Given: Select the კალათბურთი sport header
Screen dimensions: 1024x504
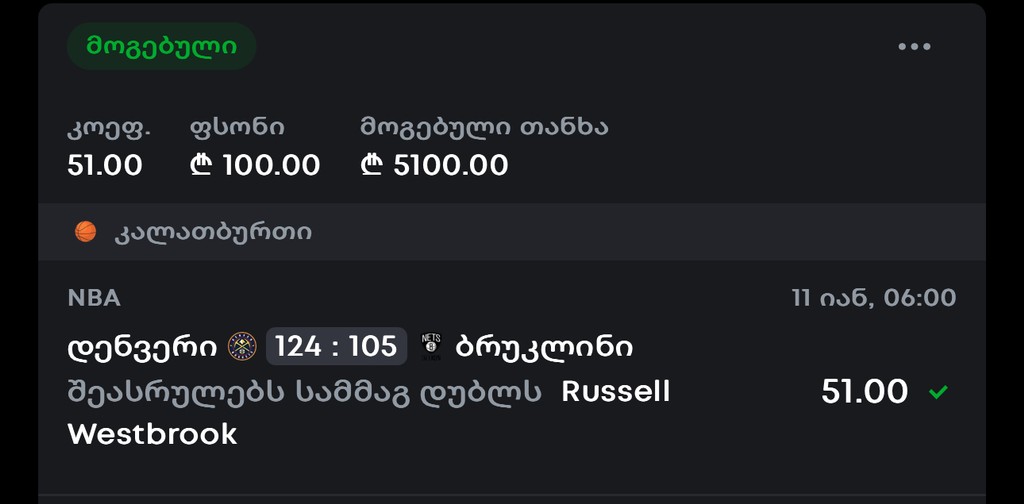Looking at the screenshot, I should click(x=213, y=232).
